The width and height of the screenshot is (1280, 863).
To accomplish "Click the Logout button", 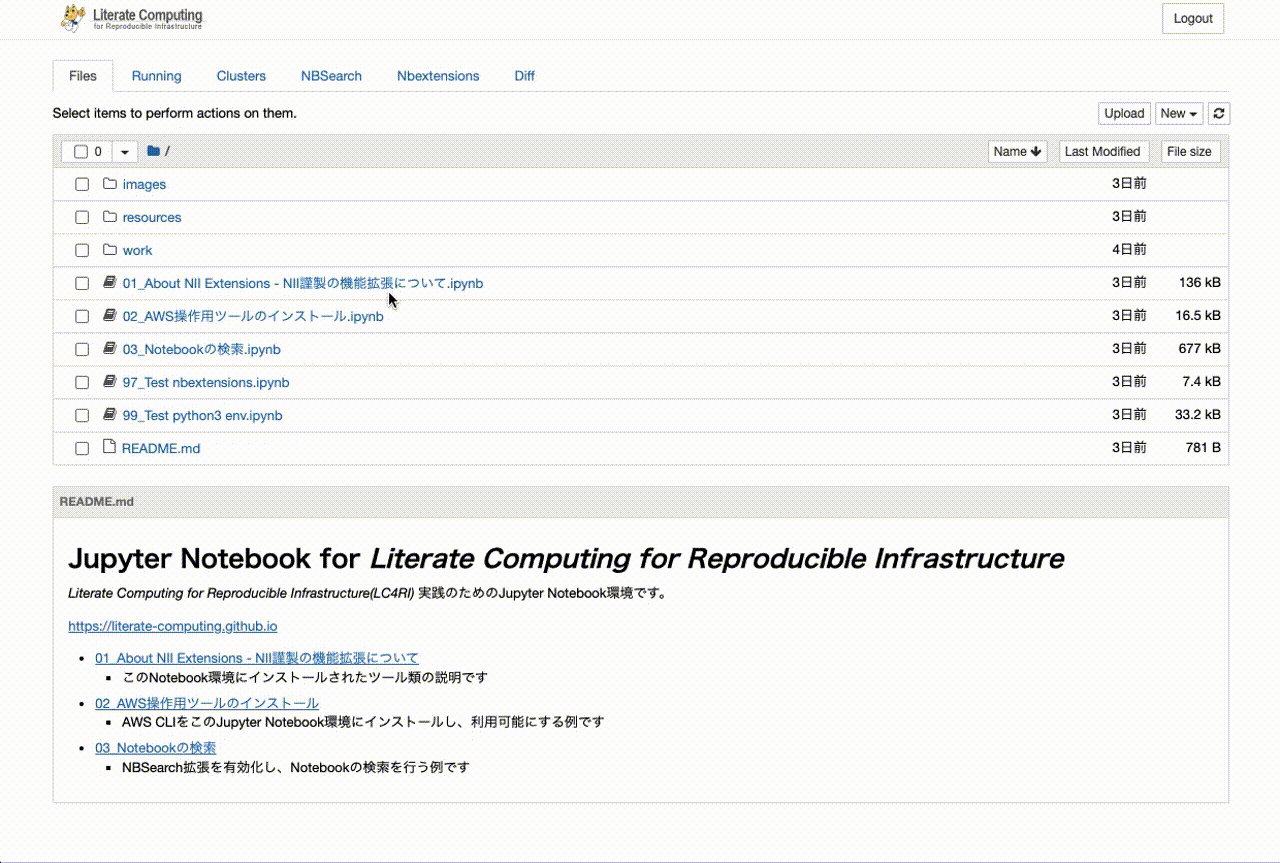I will [x=1193, y=18].
